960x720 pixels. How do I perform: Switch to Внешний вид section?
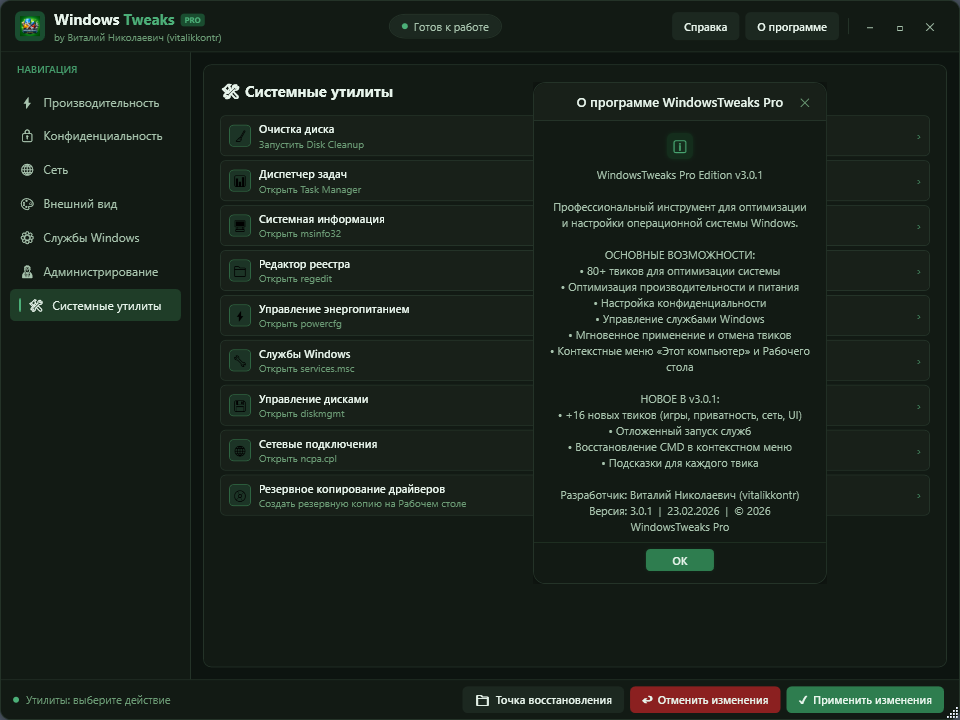pyautogui.click(x=96, y=204)
